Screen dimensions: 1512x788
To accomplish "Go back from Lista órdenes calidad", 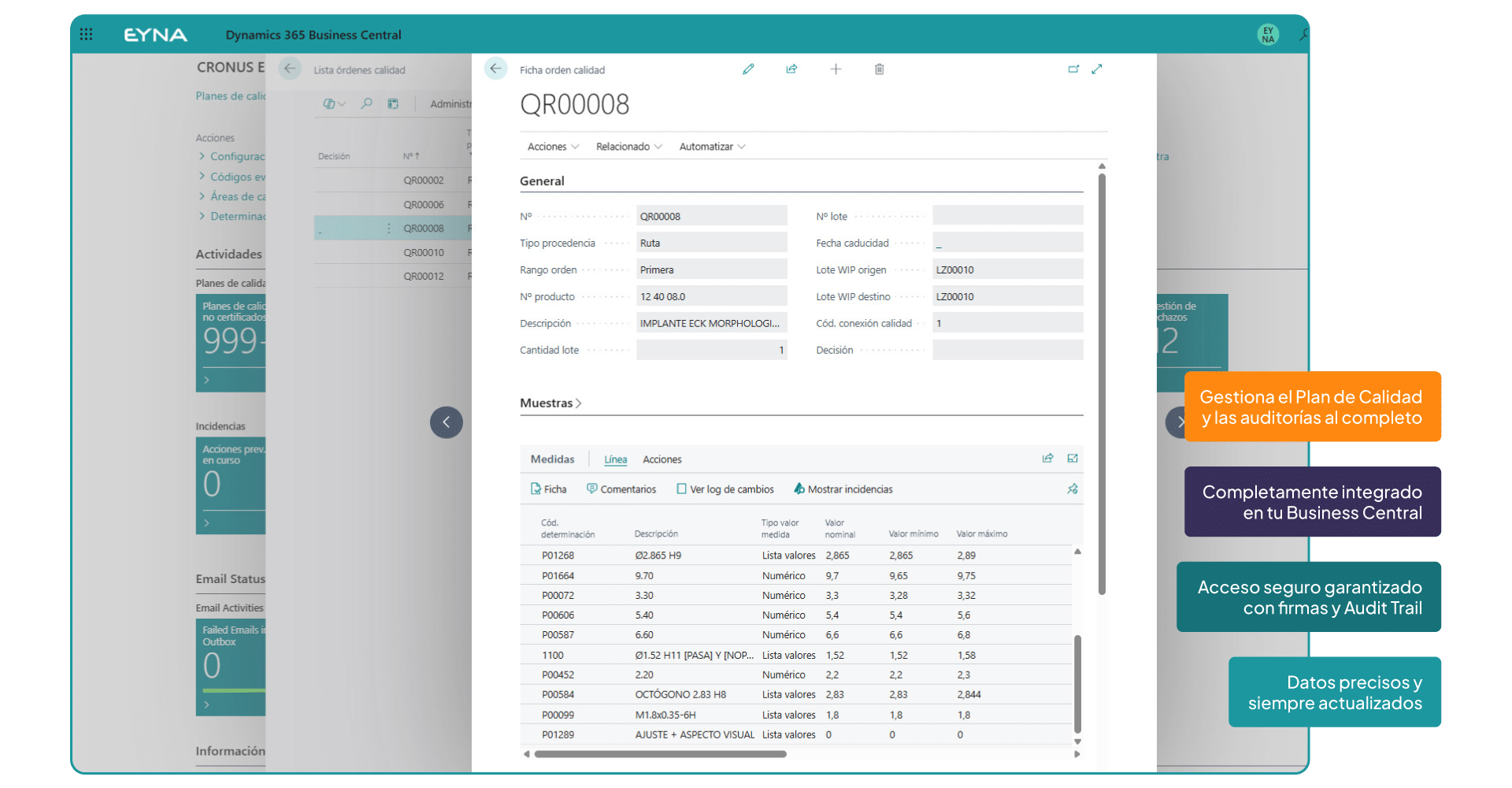I will (x=290, y=69).
